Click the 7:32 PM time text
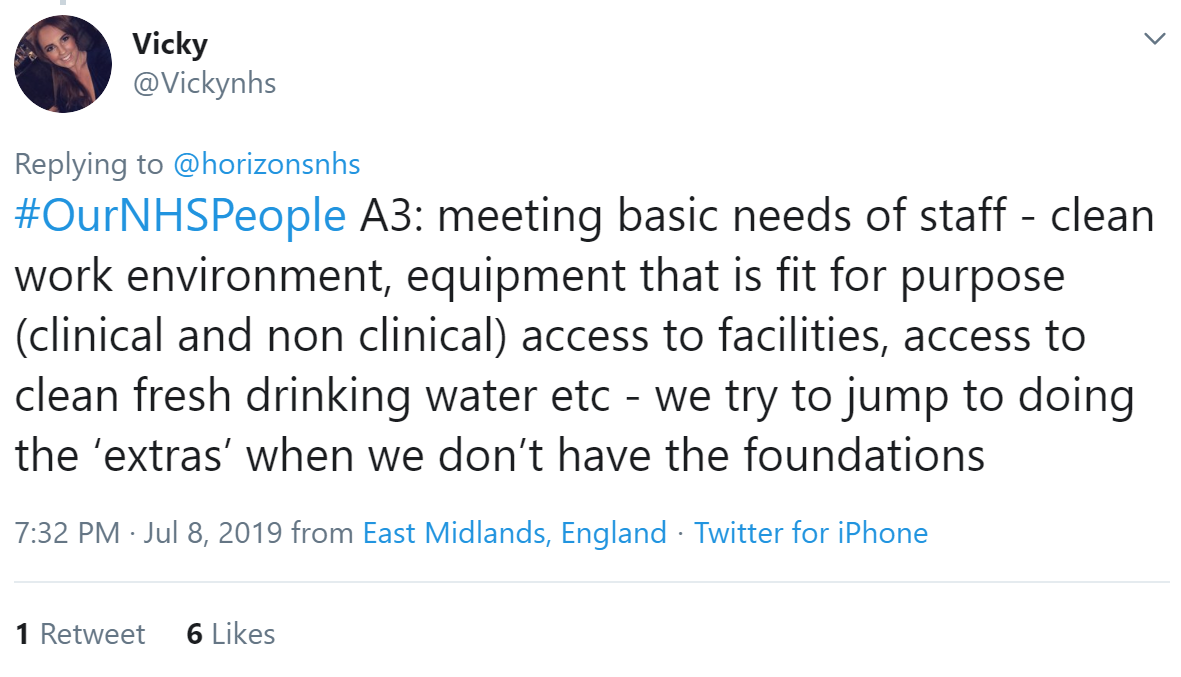 click(x=67, y=533)
